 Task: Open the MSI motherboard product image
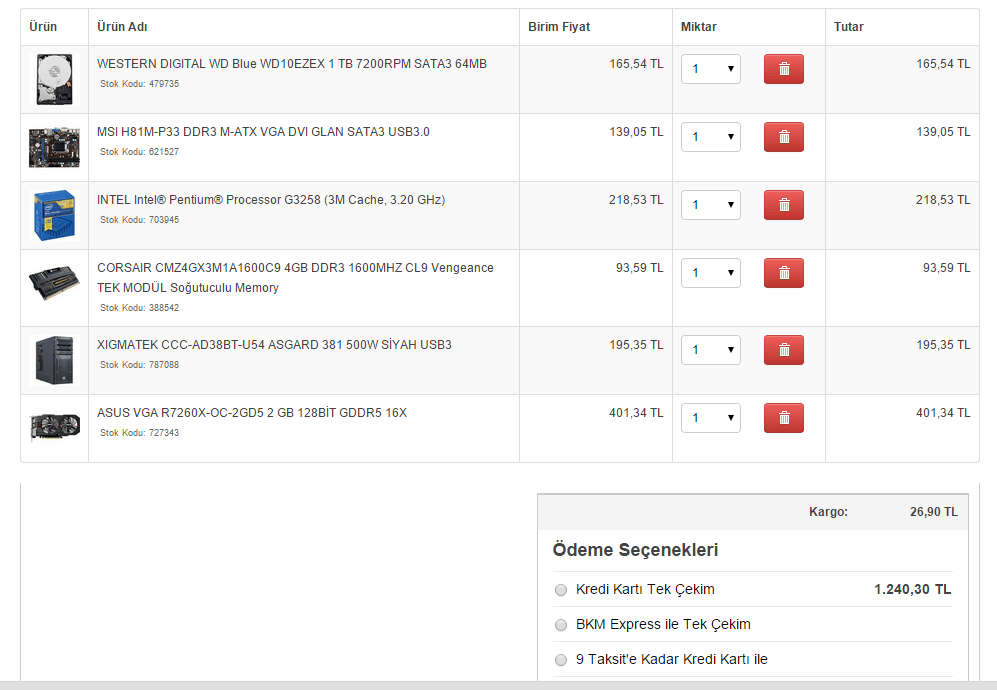(54, 148)
